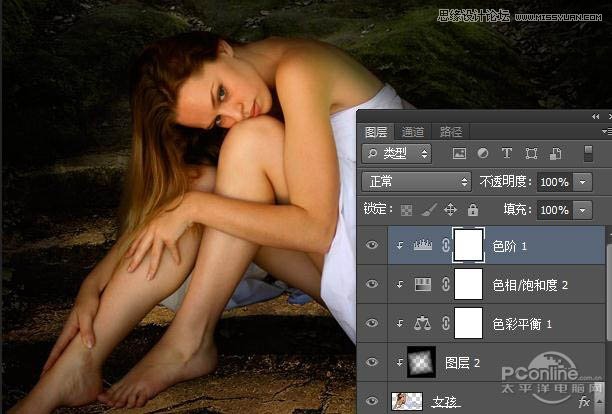Filter layers by shape layer icon
612x414 pixels.
[531, 153]
